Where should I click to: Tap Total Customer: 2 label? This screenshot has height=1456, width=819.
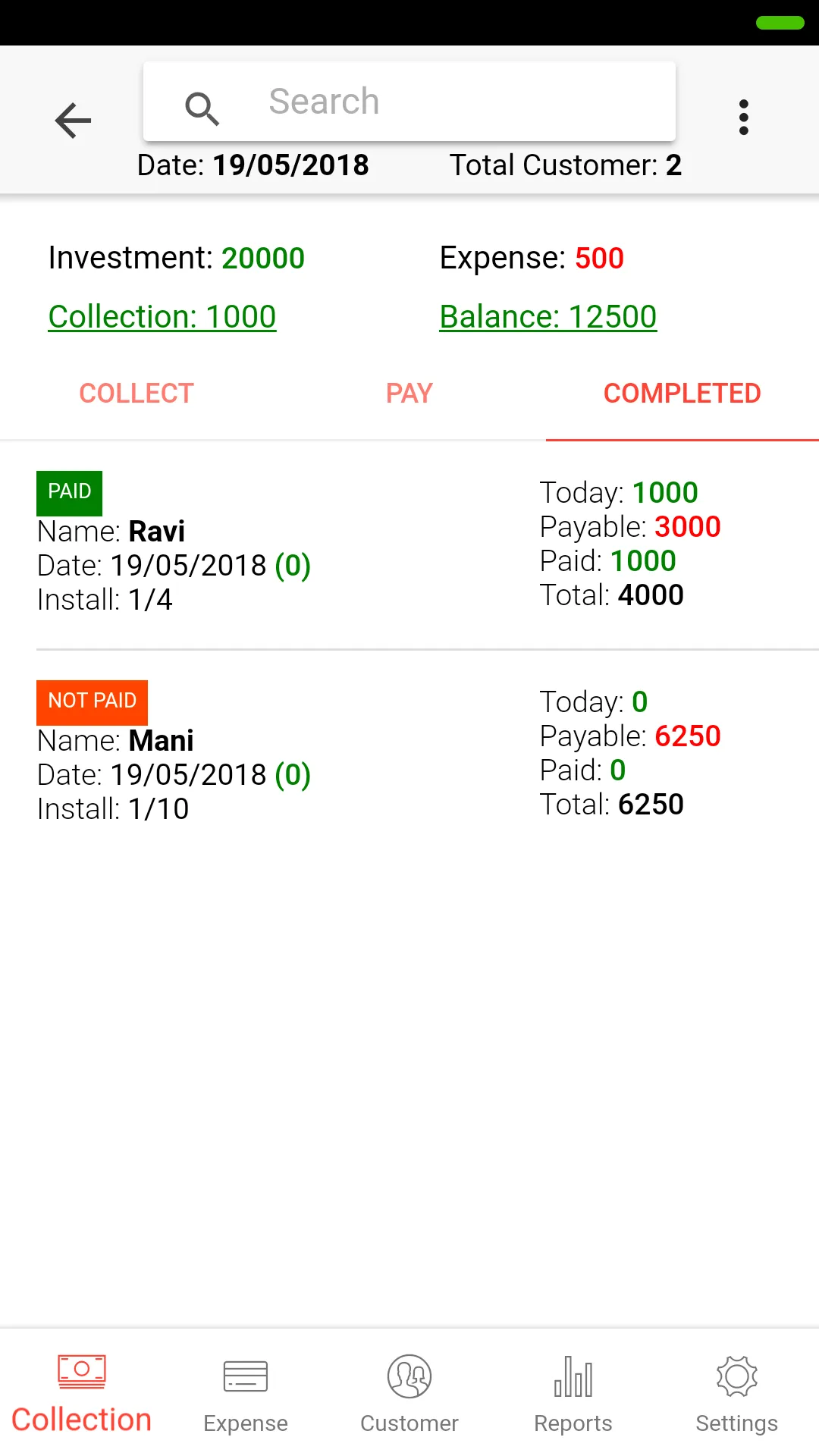pos(566,165)
